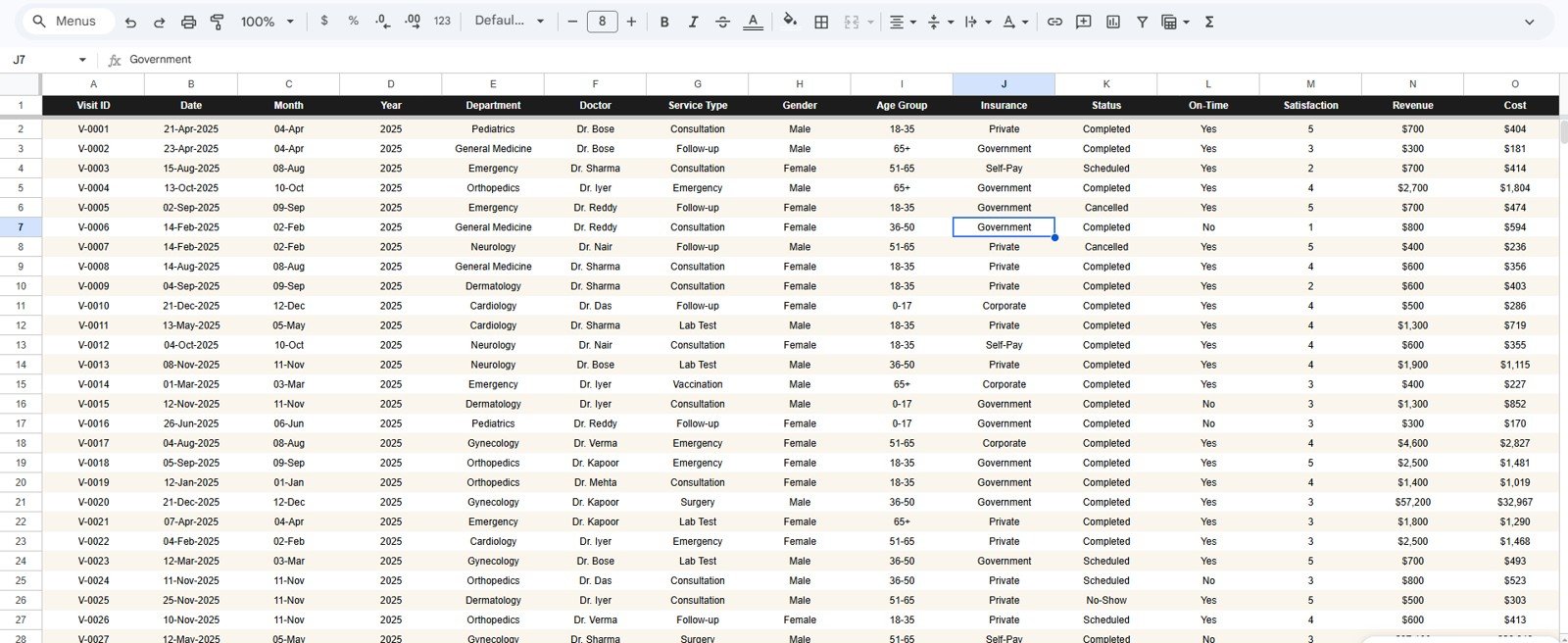
Task: Open the text wrapping dropdown
Action: pos(977,22)
